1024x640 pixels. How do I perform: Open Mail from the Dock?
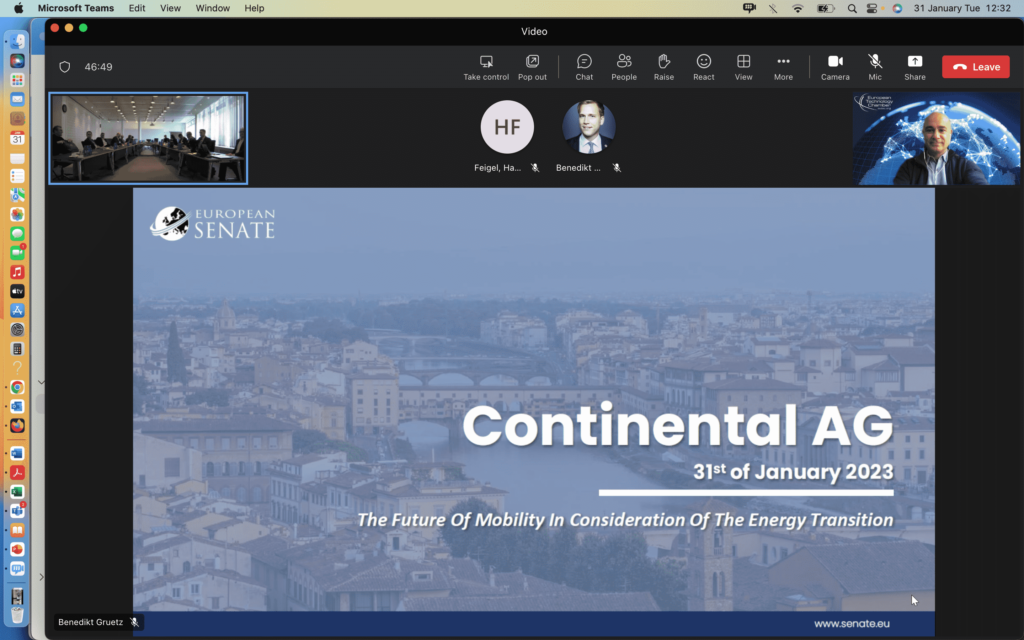point(18,99)
